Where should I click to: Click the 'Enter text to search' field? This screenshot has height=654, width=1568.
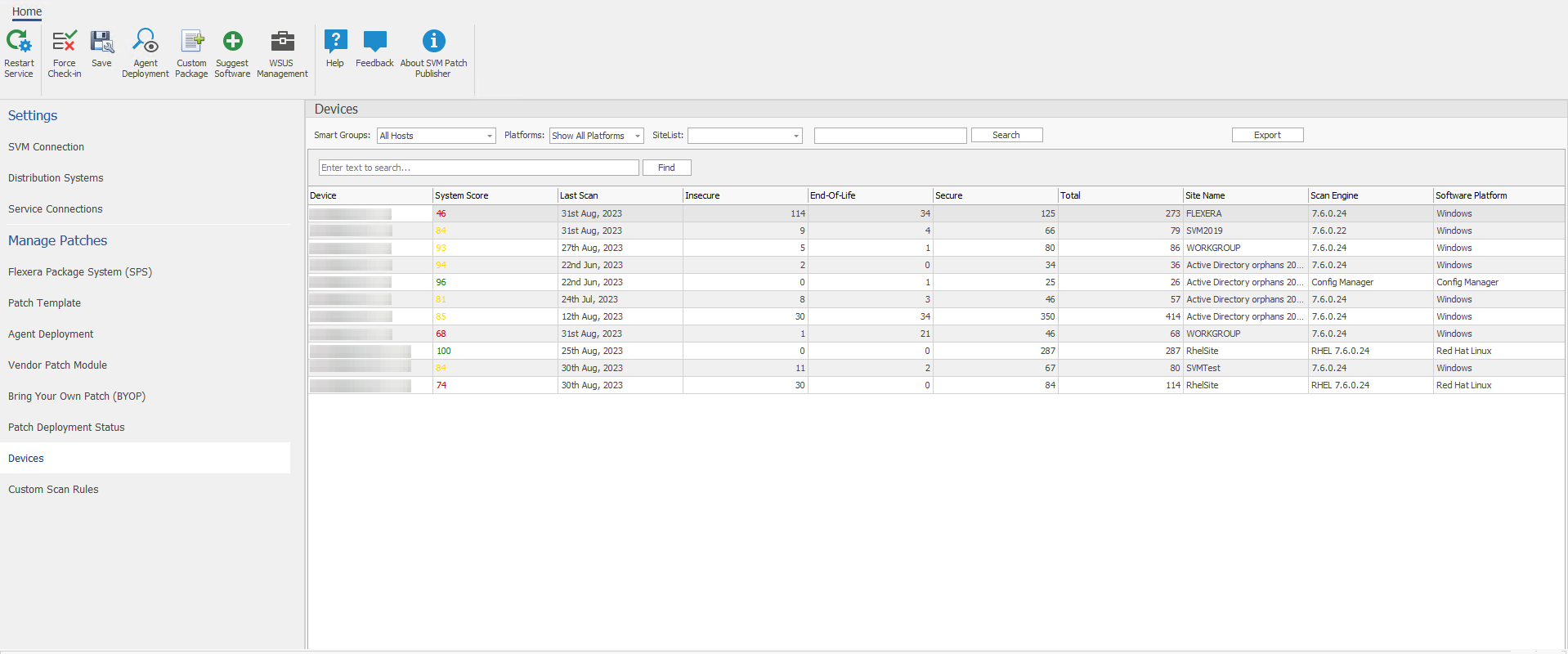pos(478,168)
